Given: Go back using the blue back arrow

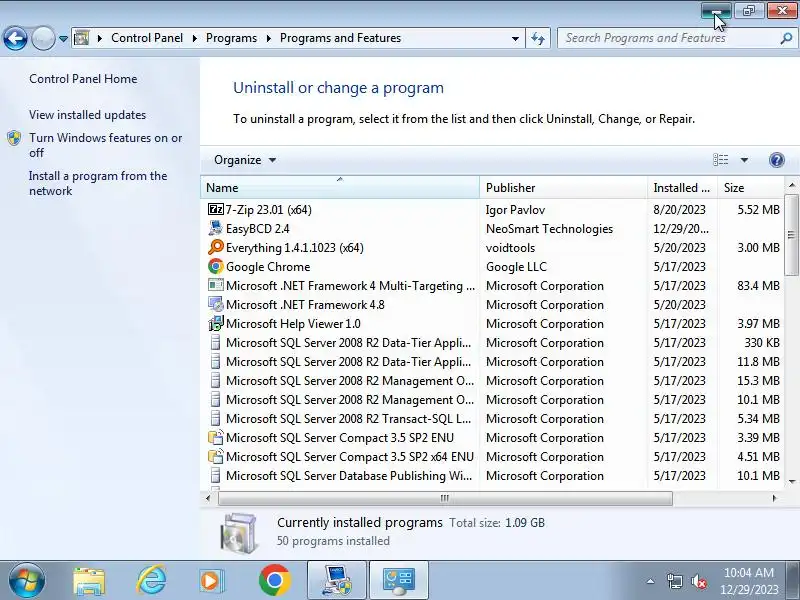Looking at the screenshot, I should click(15, 38).
